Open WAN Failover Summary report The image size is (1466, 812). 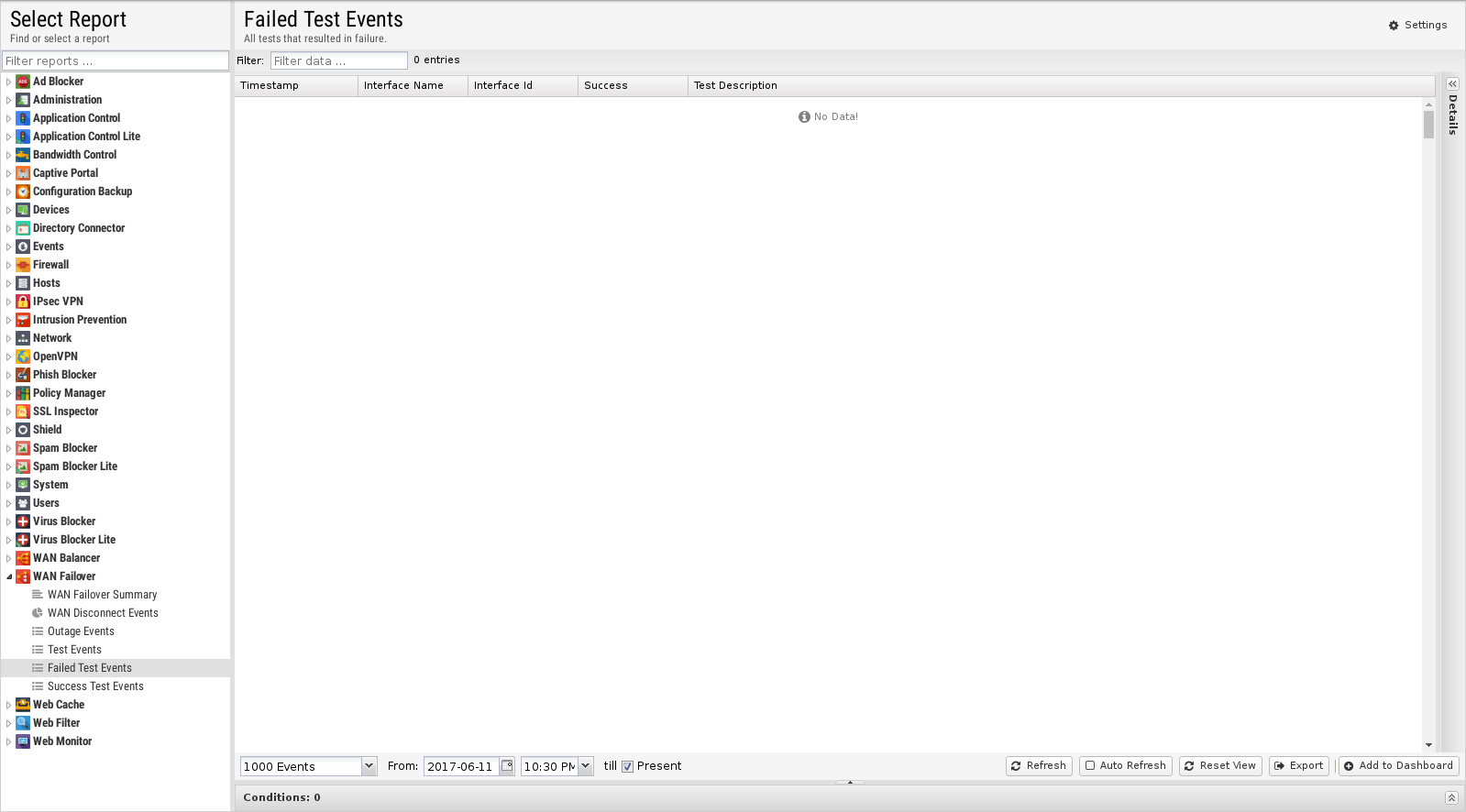102,595
